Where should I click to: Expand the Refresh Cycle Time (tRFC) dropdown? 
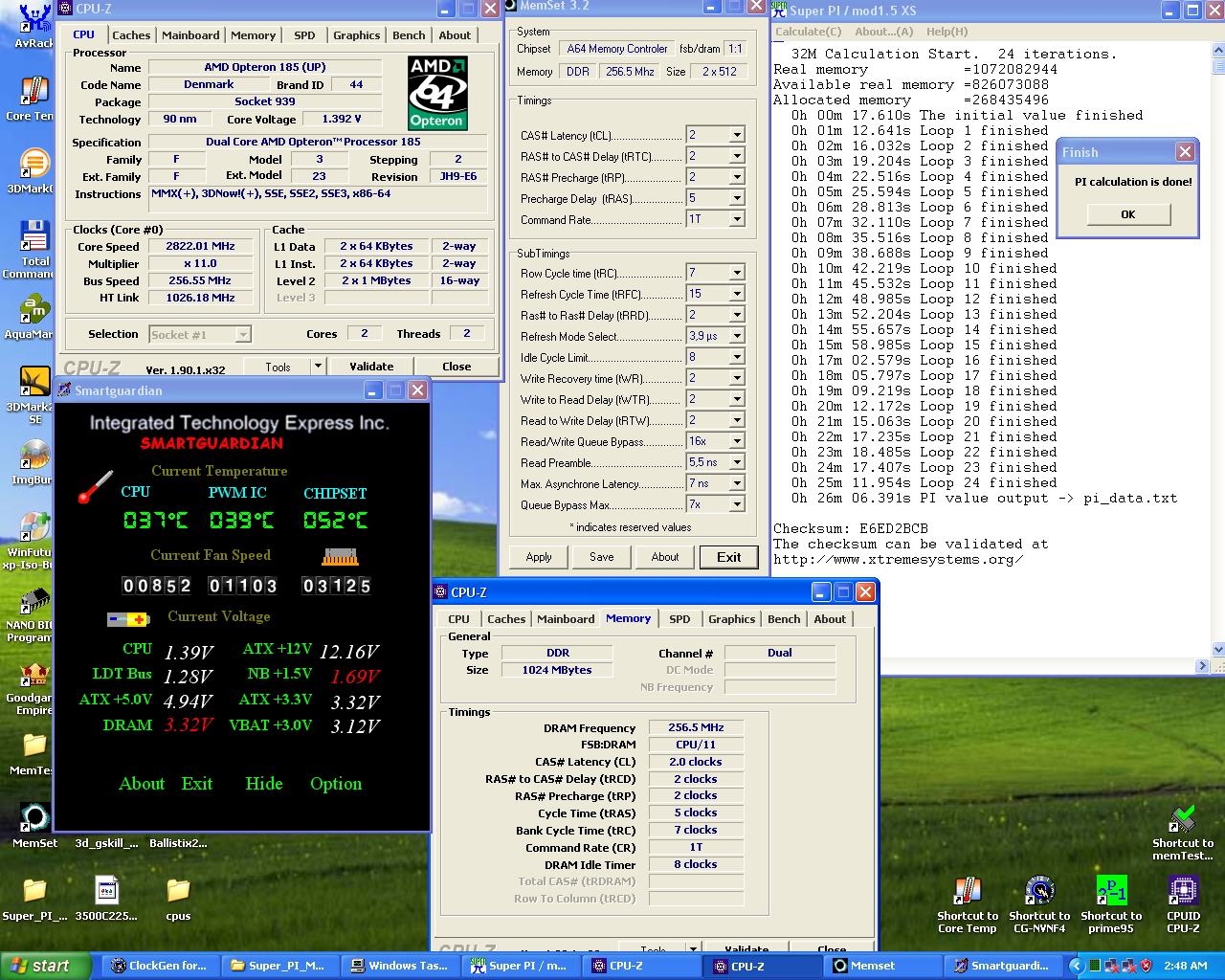736,294
